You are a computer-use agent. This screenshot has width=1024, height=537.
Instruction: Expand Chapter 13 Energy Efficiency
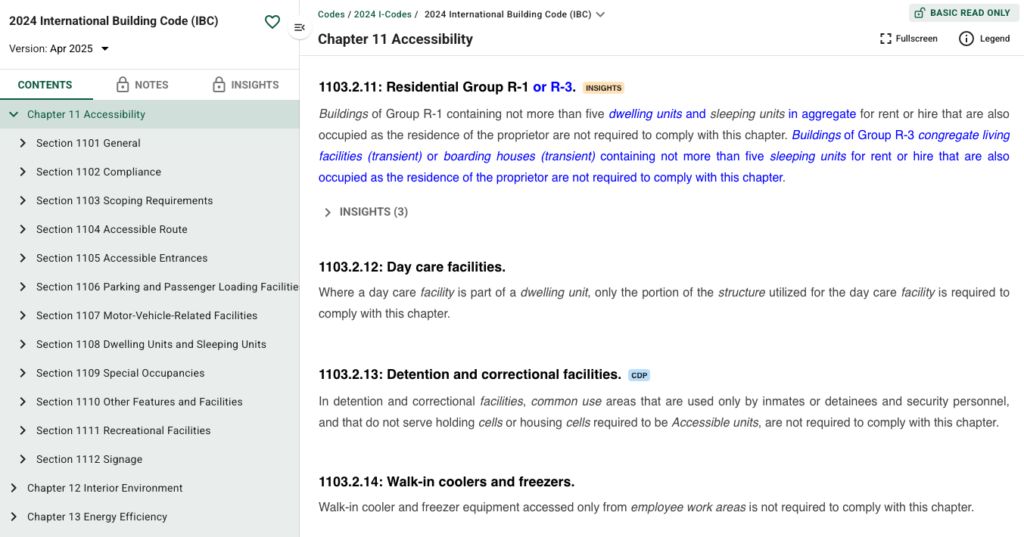14,517
